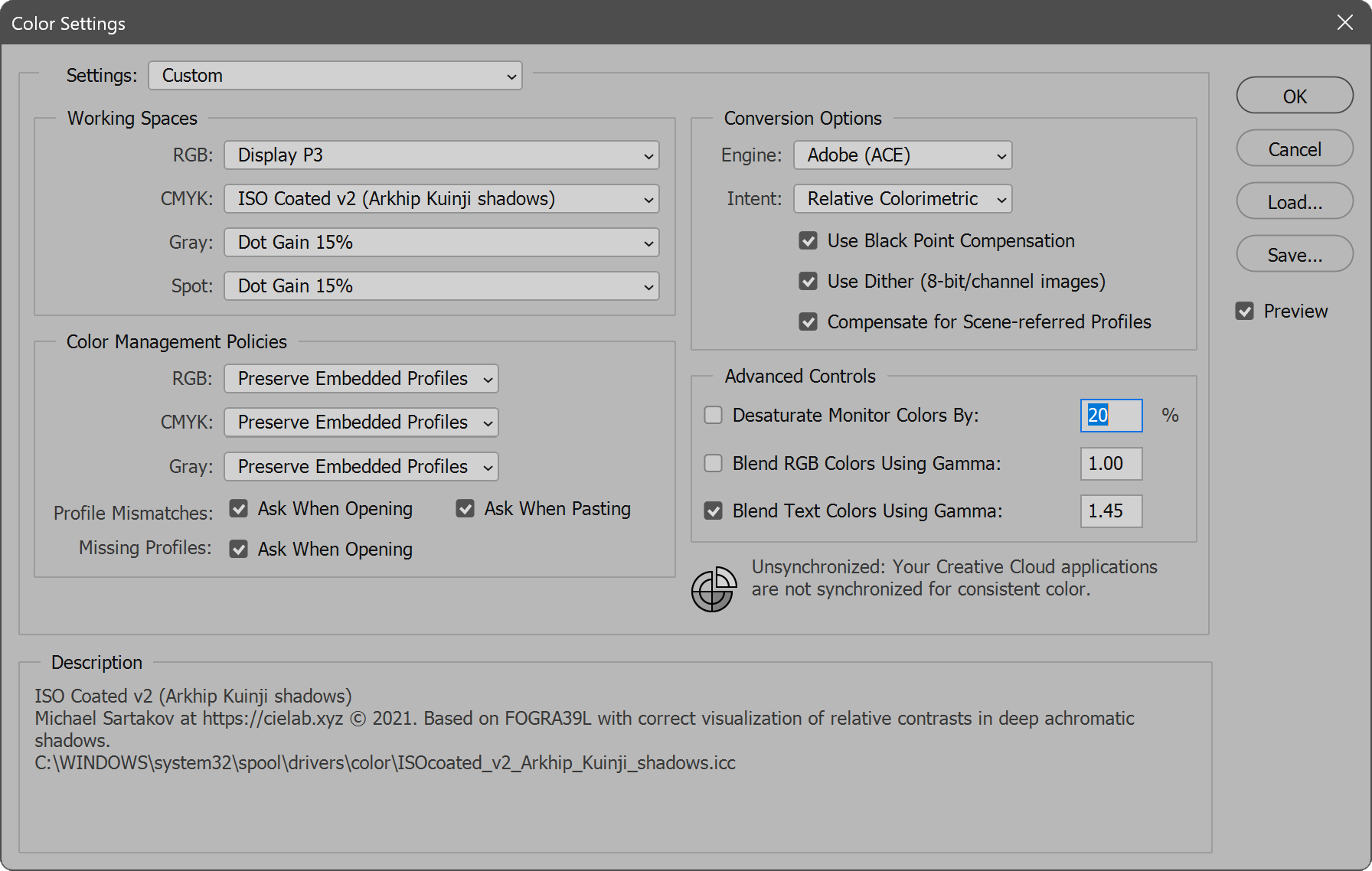Click the Blend Text gamma value field

pos(1111,511)
